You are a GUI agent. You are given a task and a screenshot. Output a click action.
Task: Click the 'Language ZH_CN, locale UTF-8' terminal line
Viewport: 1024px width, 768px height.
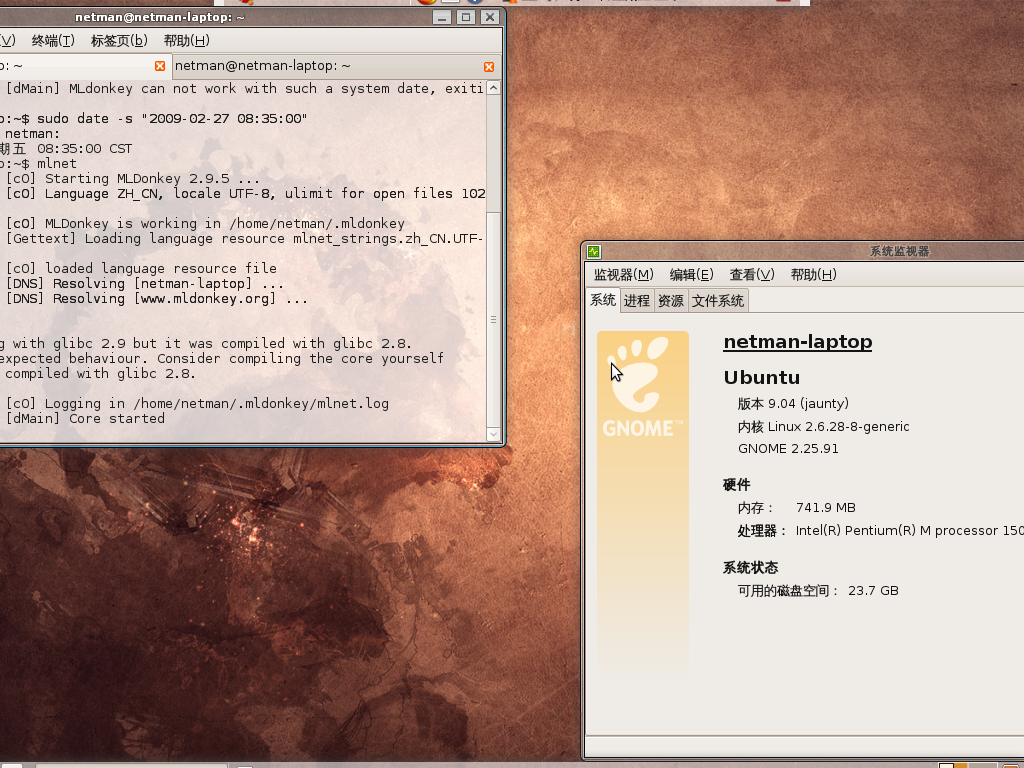point(246,194)
